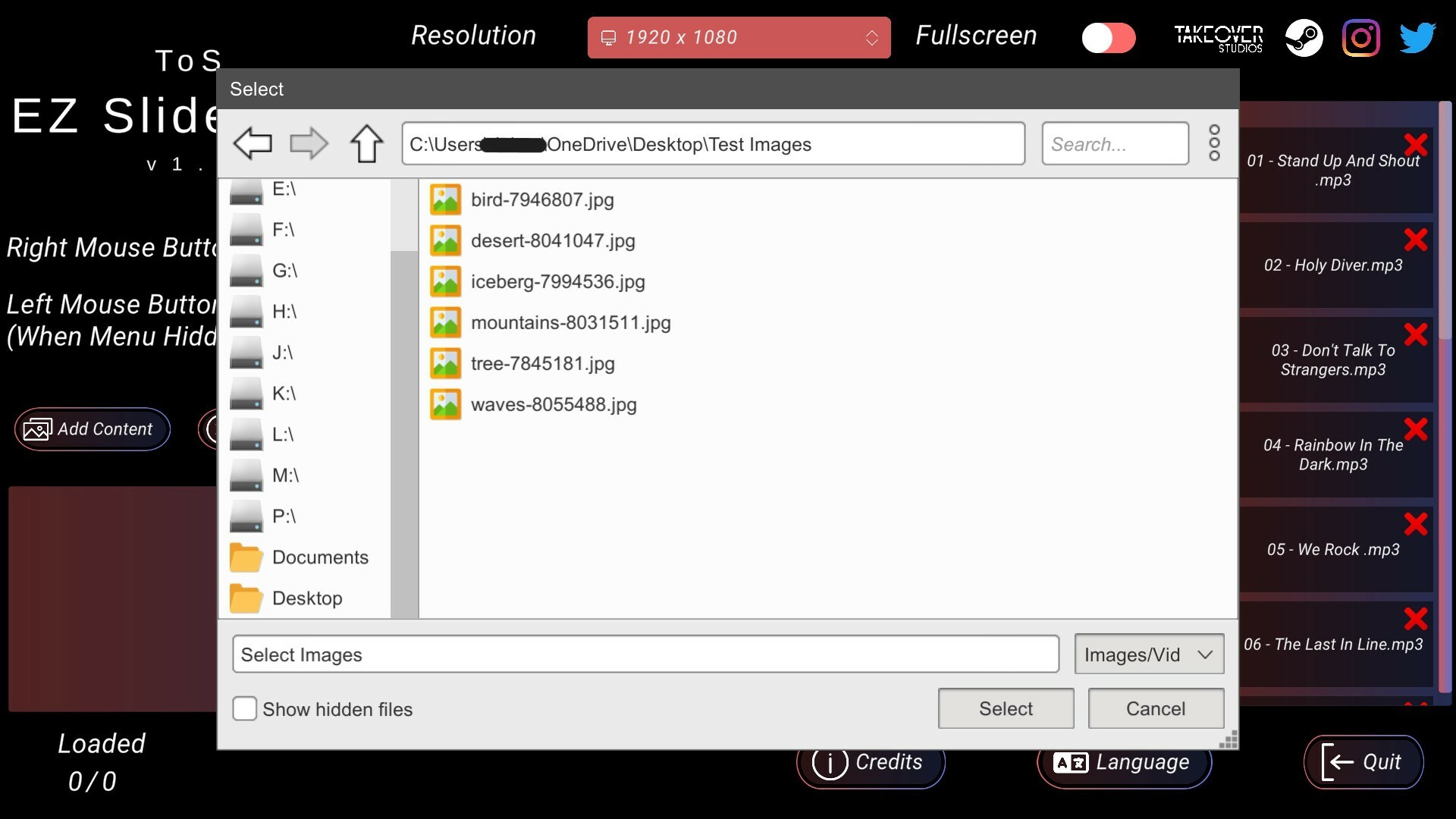
Task: Delete '05 - We Rock.mp3' using the red X
Action: 1417,523
